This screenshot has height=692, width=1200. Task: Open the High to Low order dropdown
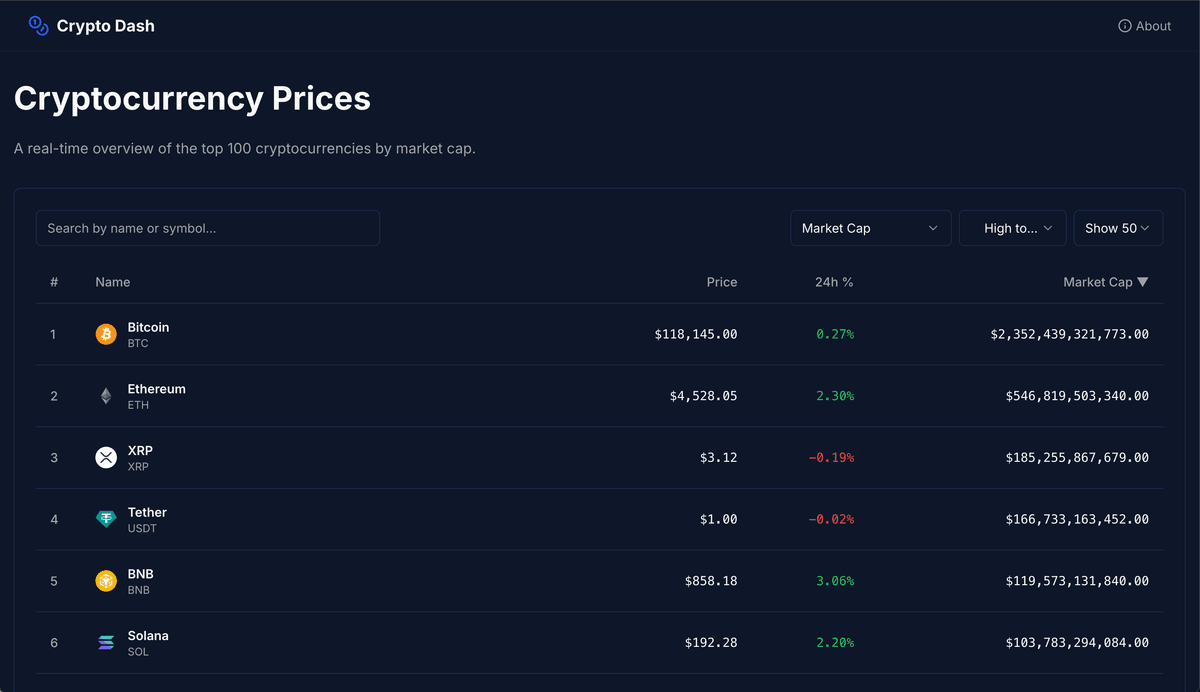(1012, 228)
